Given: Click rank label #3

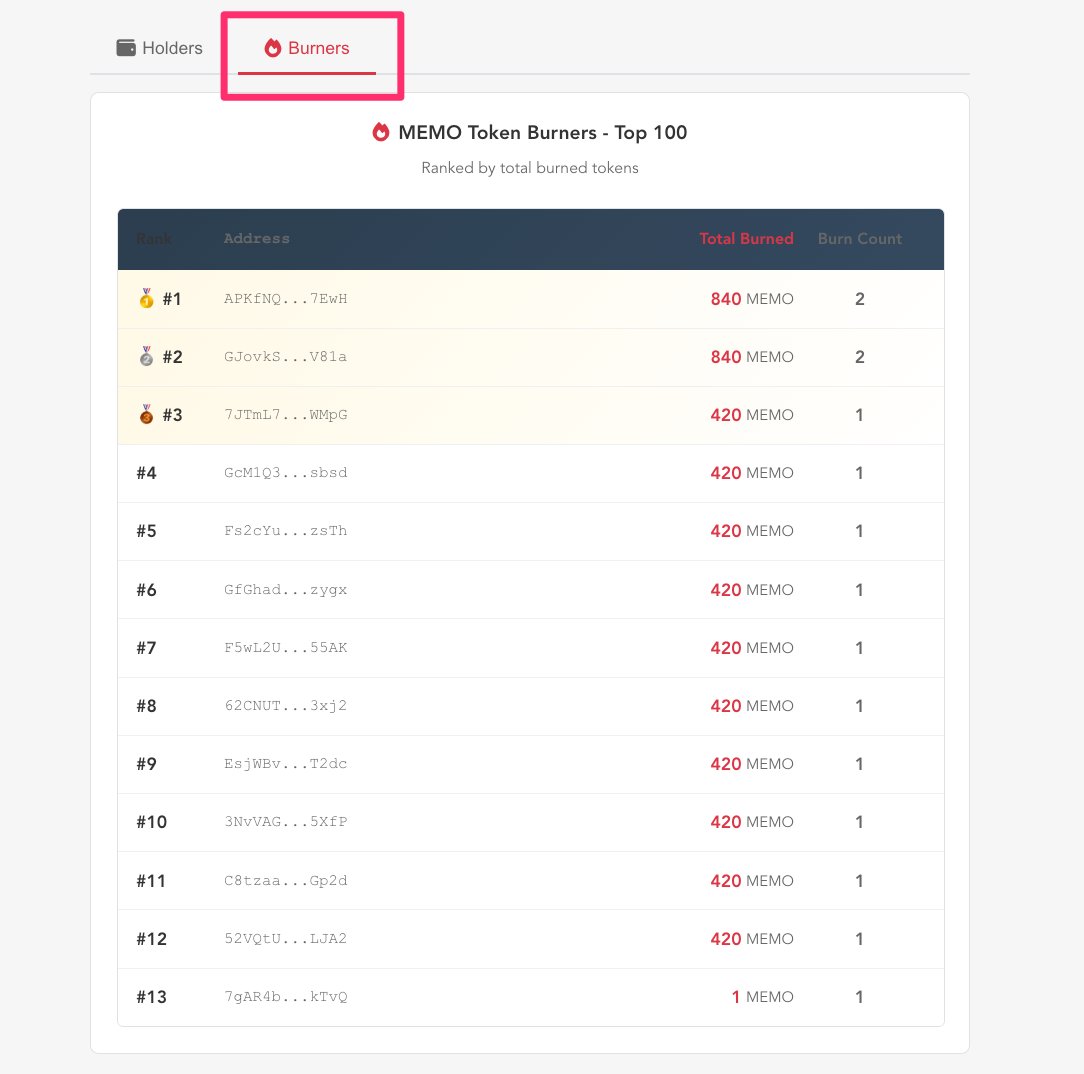Looking at the screenshot, I should [172, 415].
